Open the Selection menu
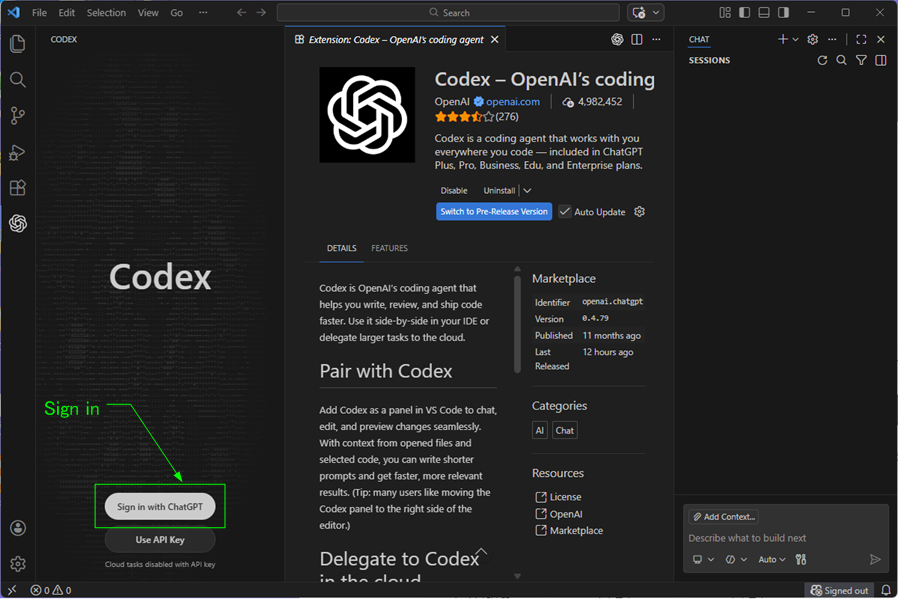Viewport: 899px width, 599px height. [106, 13]
